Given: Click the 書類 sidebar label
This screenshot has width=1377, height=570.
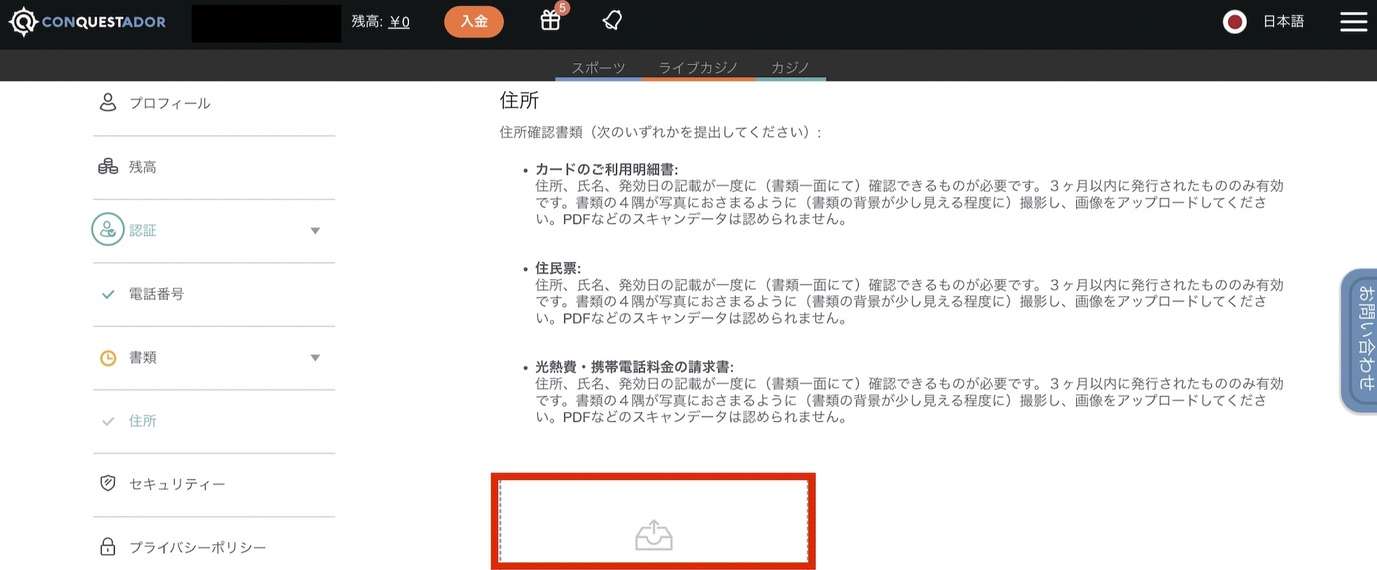Looking at the screenshot, I should tap(143, 358).
